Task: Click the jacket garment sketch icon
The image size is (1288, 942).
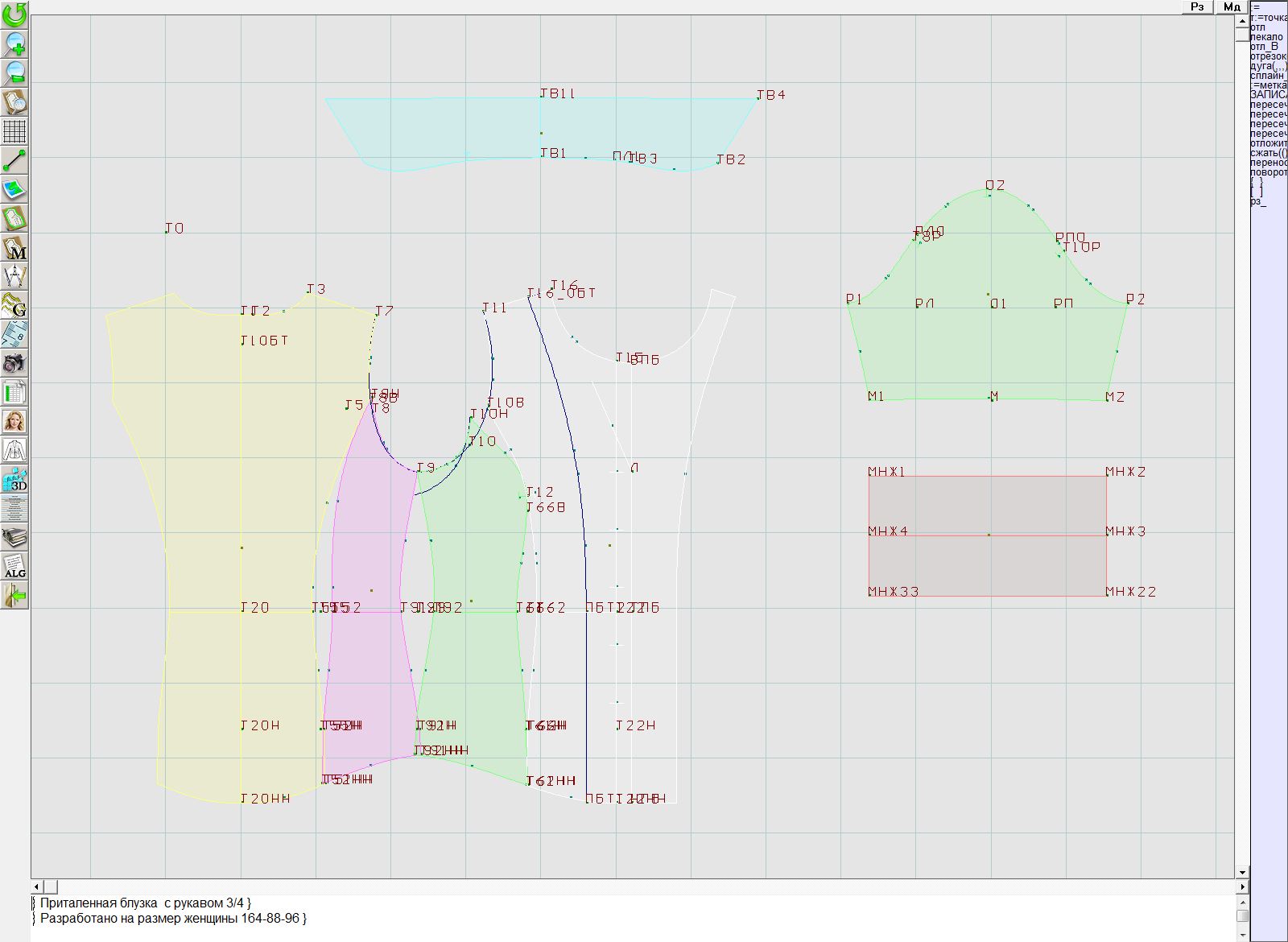Action: tap(14, 450)
